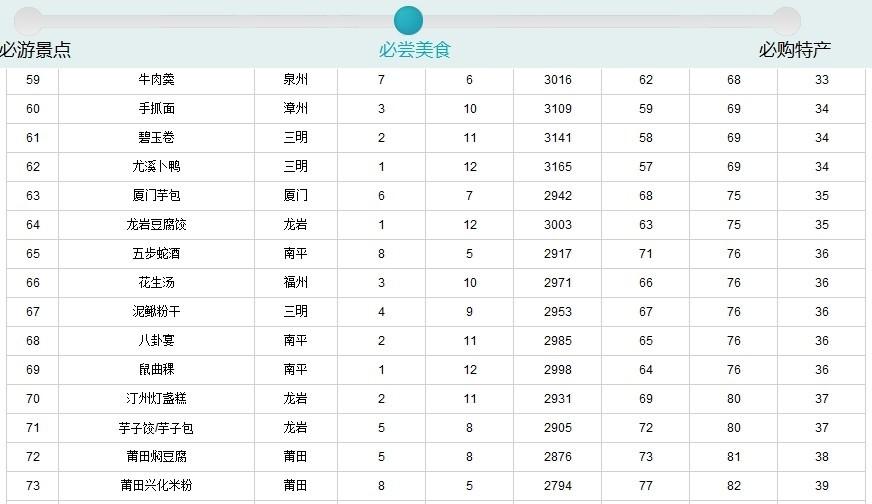Click the 龙岩豆腐饺 name cell
Screen dimensions: 872x504
(156, 225)
